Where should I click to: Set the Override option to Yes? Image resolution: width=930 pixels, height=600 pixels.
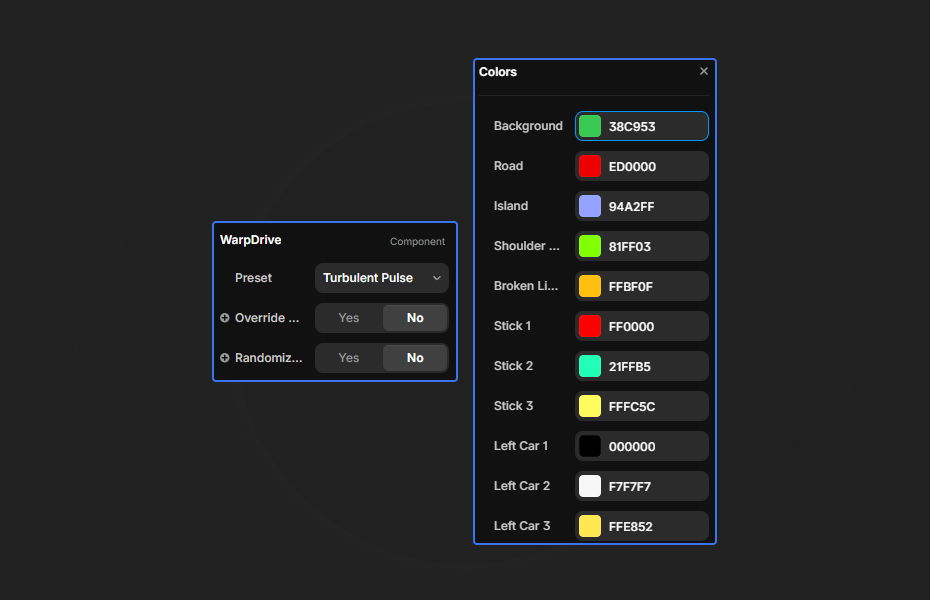point(349,317)
